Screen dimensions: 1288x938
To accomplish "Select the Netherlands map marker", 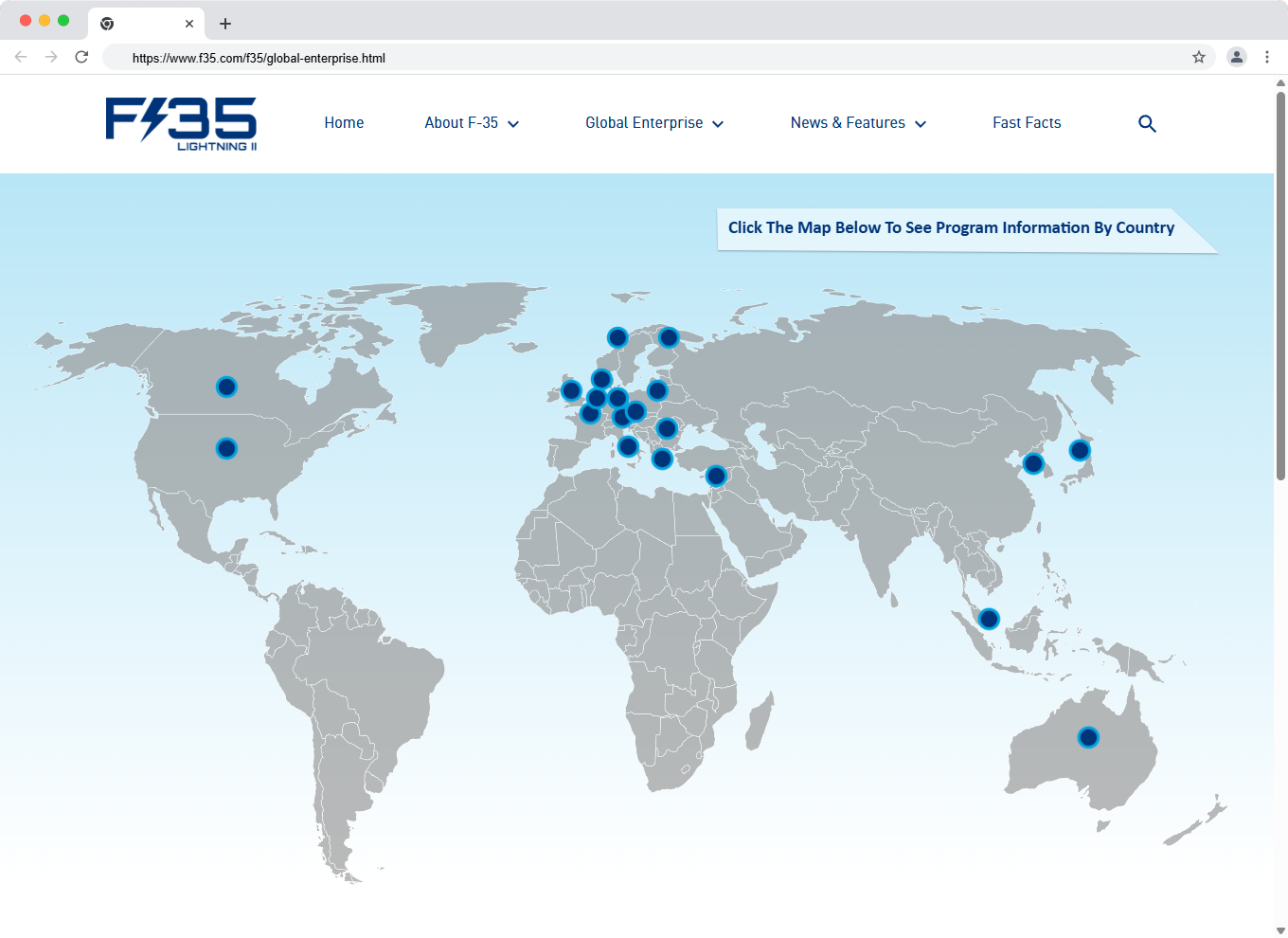I will point(596,398).
